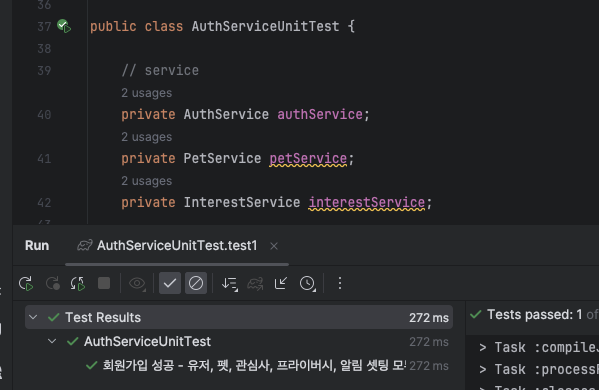Click the underlined interestService field
The width and height of the screenshot is (599, 390).
click(x=366, y=202)
